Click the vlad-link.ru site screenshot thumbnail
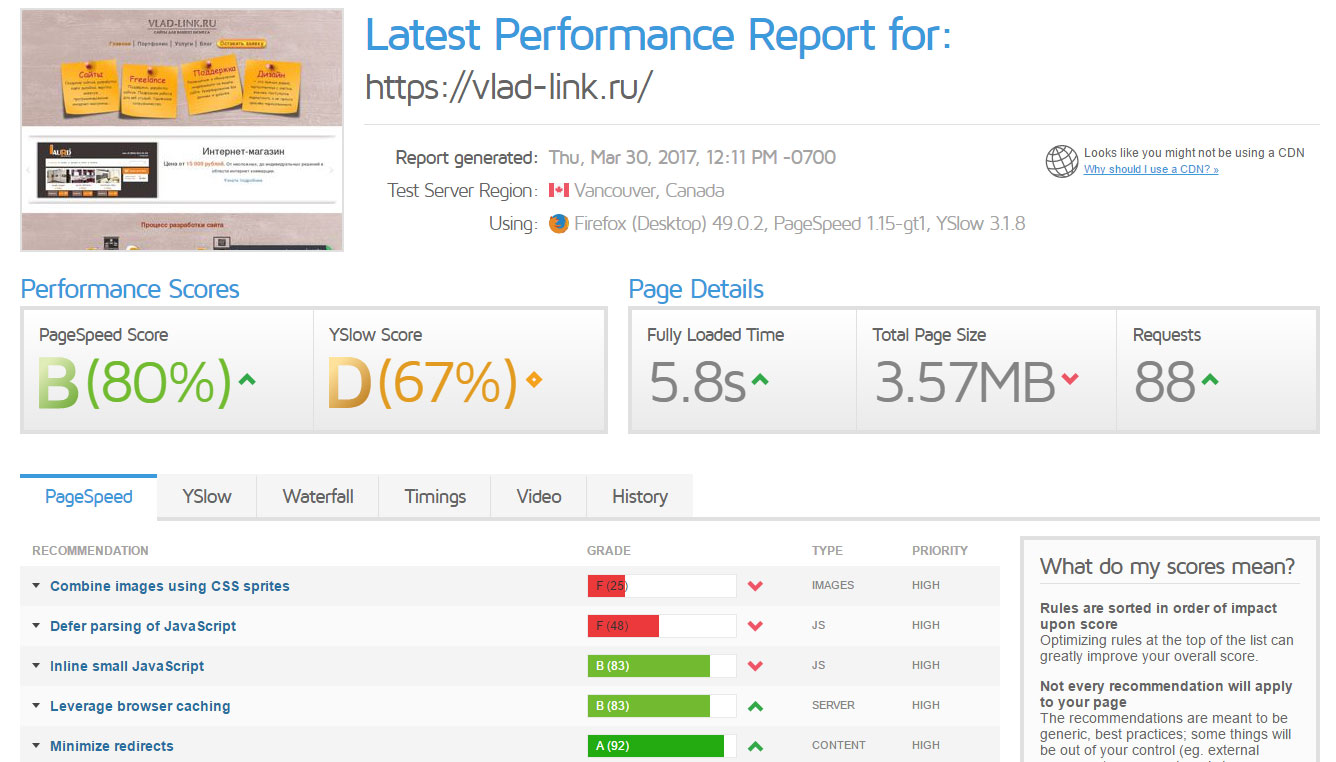Screen dimensions: 1336x762 click(182, 130)
